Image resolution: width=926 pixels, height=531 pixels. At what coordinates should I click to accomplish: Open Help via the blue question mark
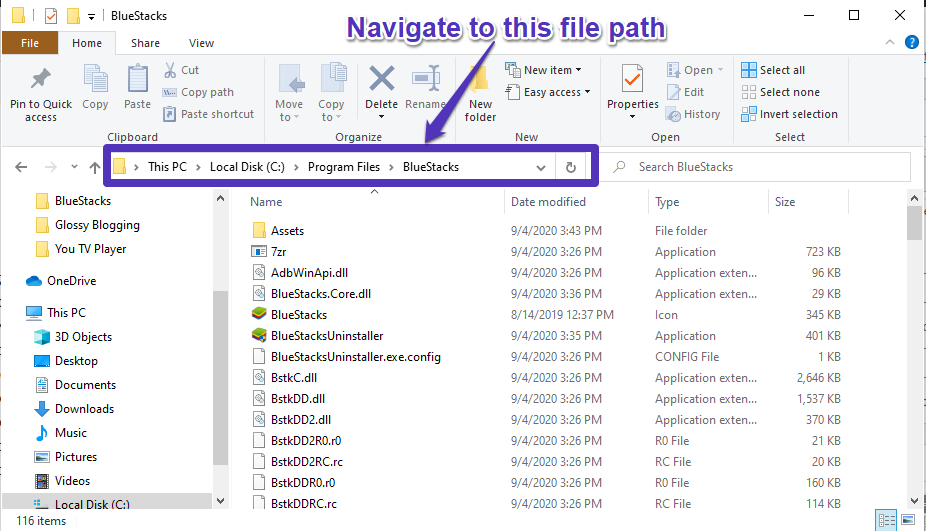[x=912, y=43]
